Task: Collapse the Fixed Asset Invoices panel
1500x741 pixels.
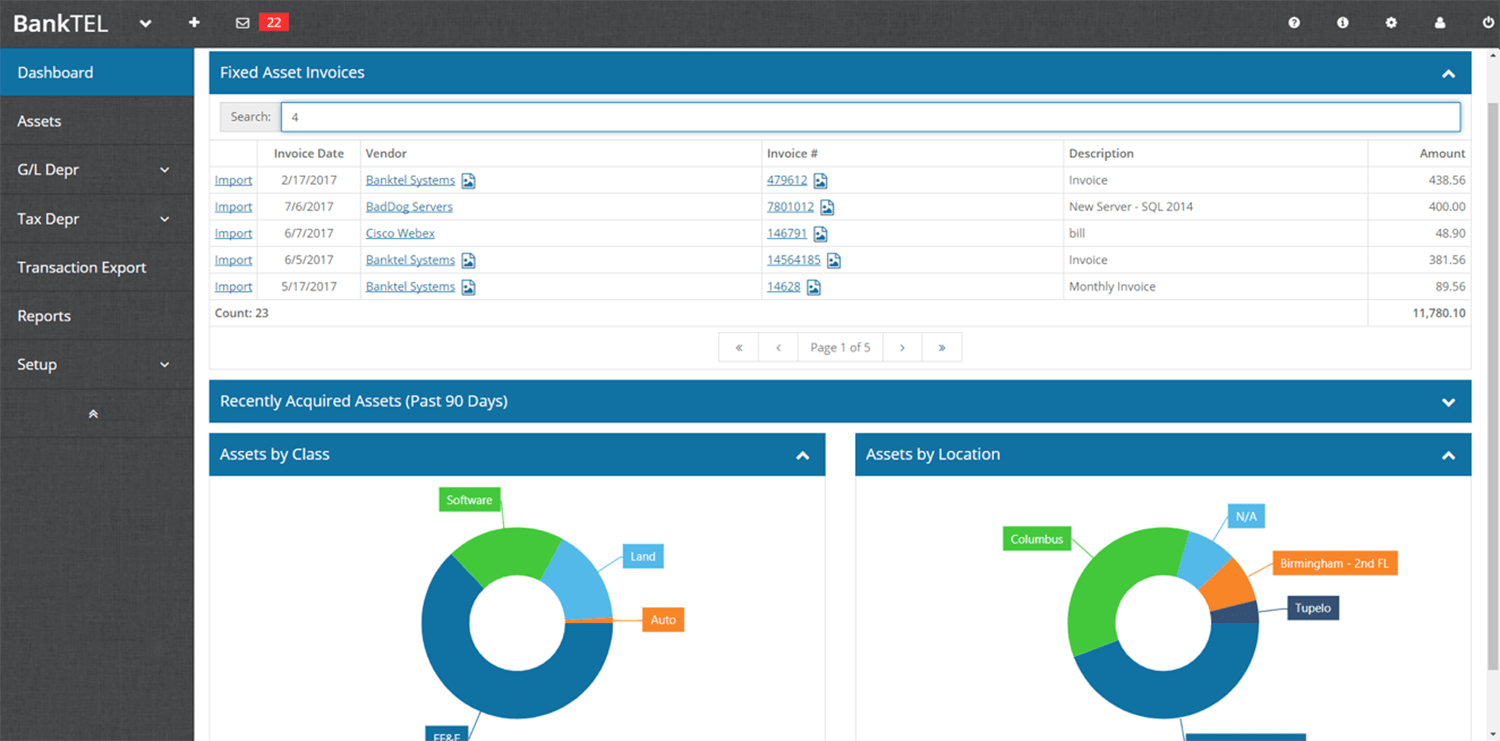Action: tap(1447, 72)
